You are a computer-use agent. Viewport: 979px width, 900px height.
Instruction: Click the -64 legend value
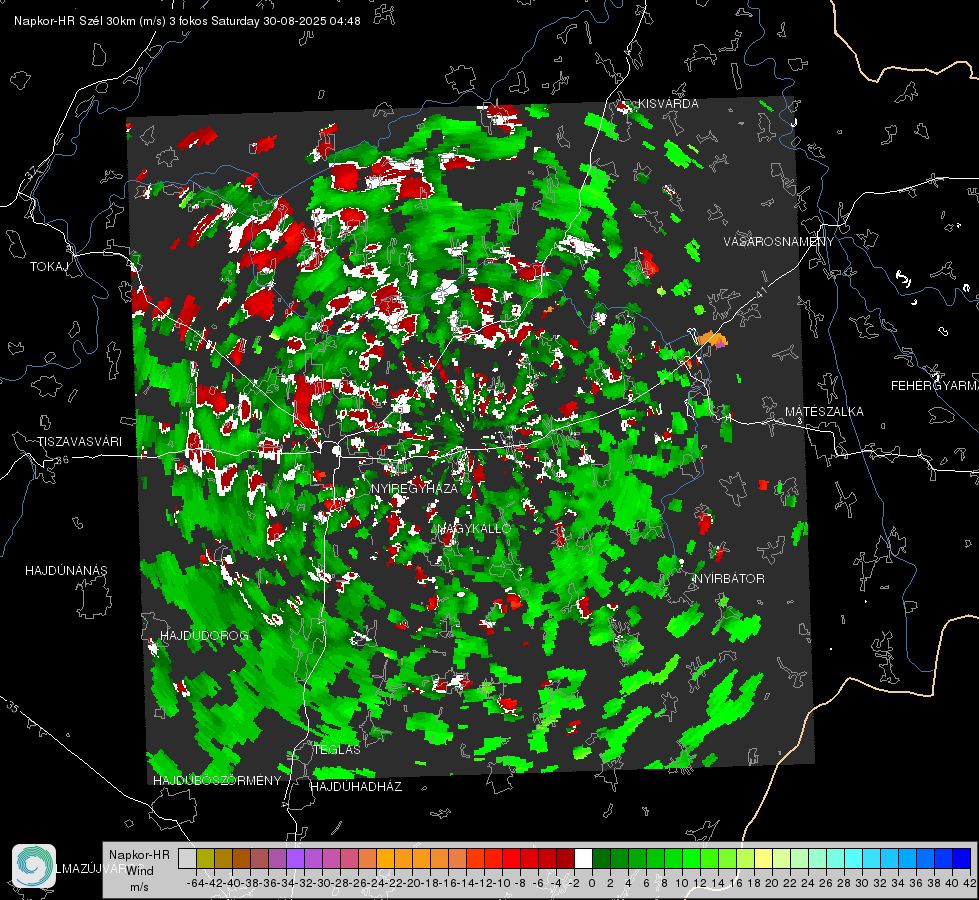196,883
